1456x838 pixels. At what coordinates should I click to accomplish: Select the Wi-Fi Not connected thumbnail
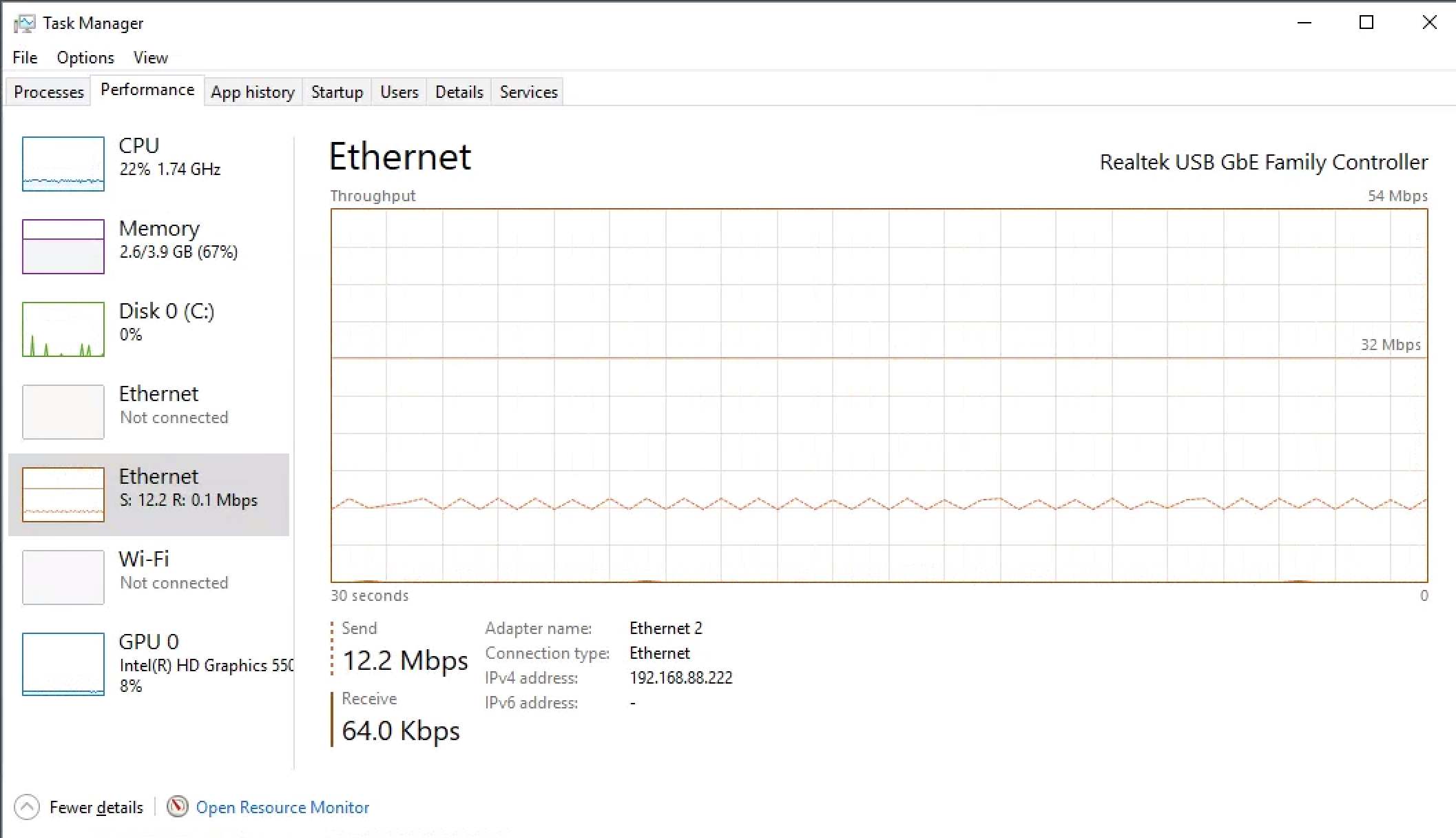click(63, 578)
